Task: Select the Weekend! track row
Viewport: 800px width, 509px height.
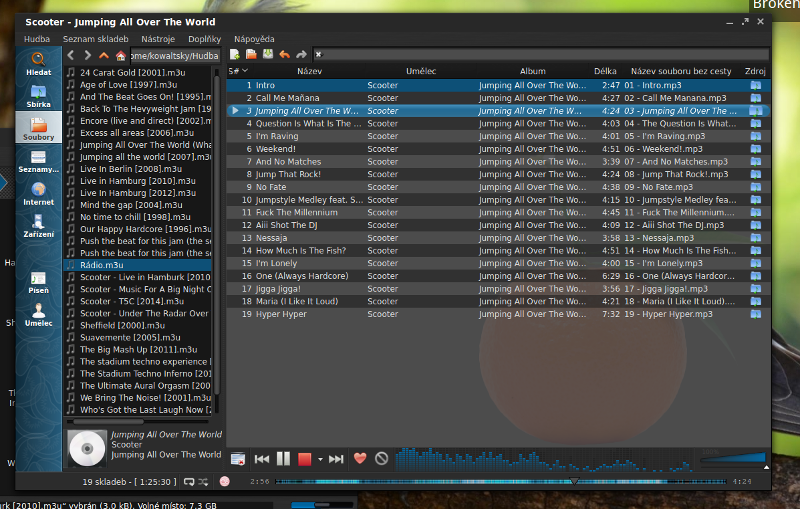Action: (x=497, y=149)
